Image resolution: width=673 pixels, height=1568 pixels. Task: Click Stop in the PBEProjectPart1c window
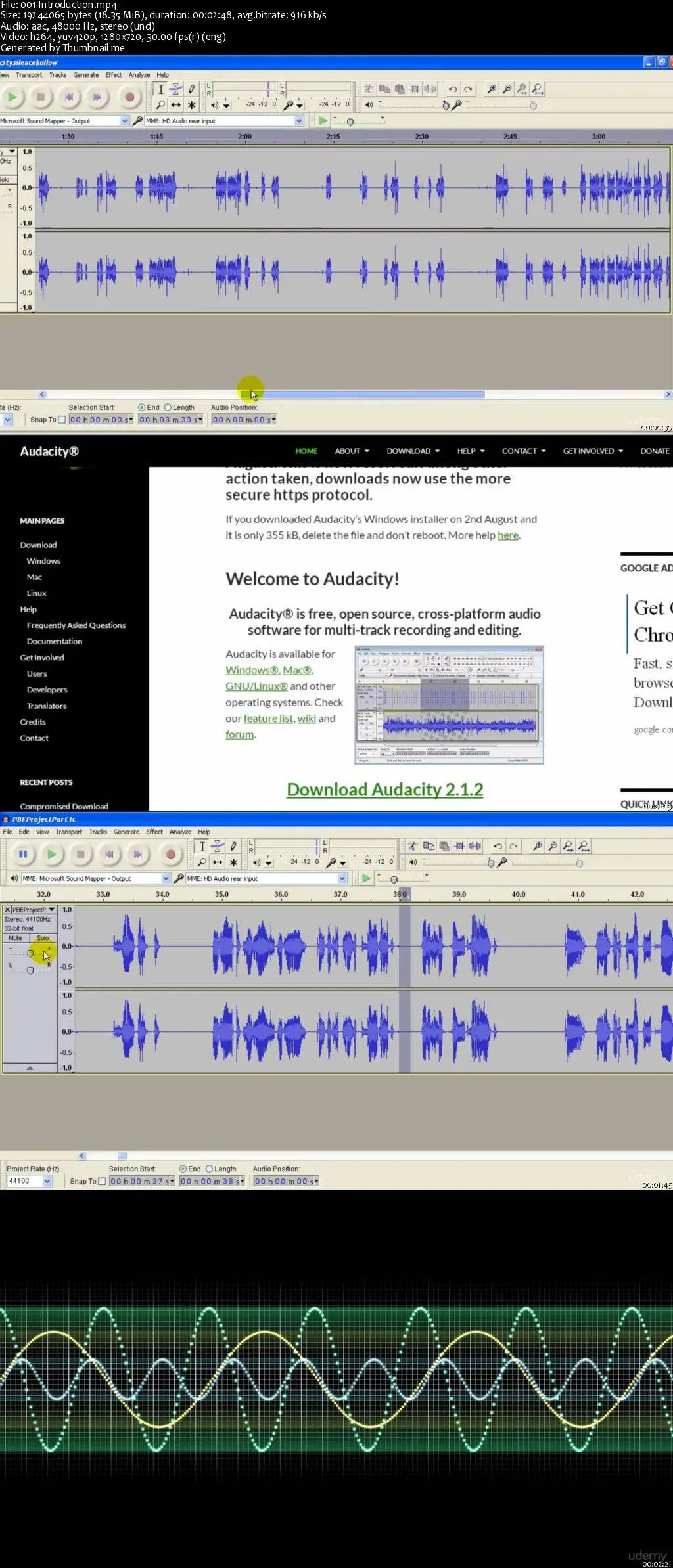pos(80,854)
